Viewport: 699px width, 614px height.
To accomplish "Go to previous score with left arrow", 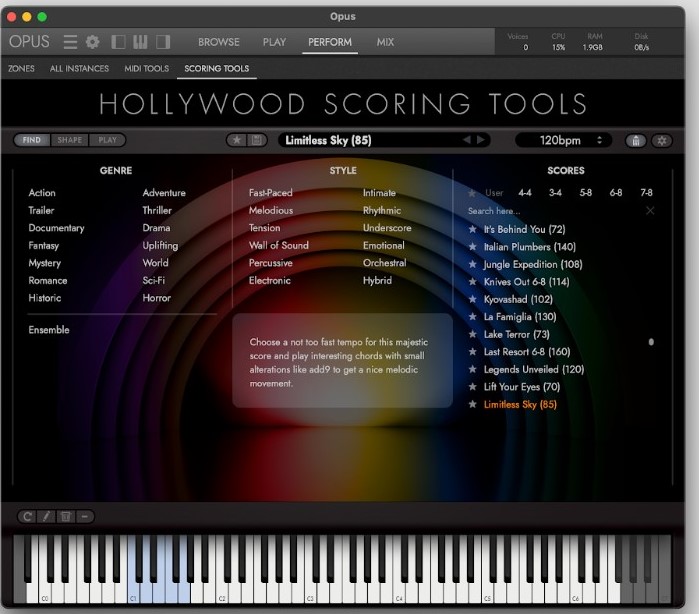I will [466, 140].
